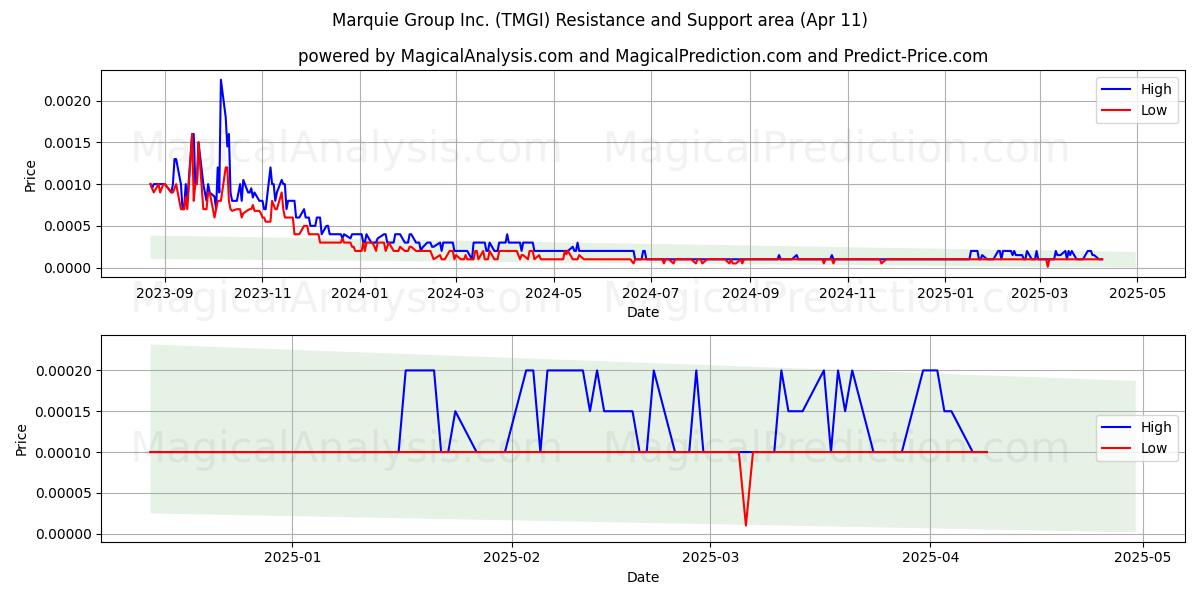Click the '2025-04' x-axis label on the bottom chart
The image size is (1200, 600).
tap(930, 558)
